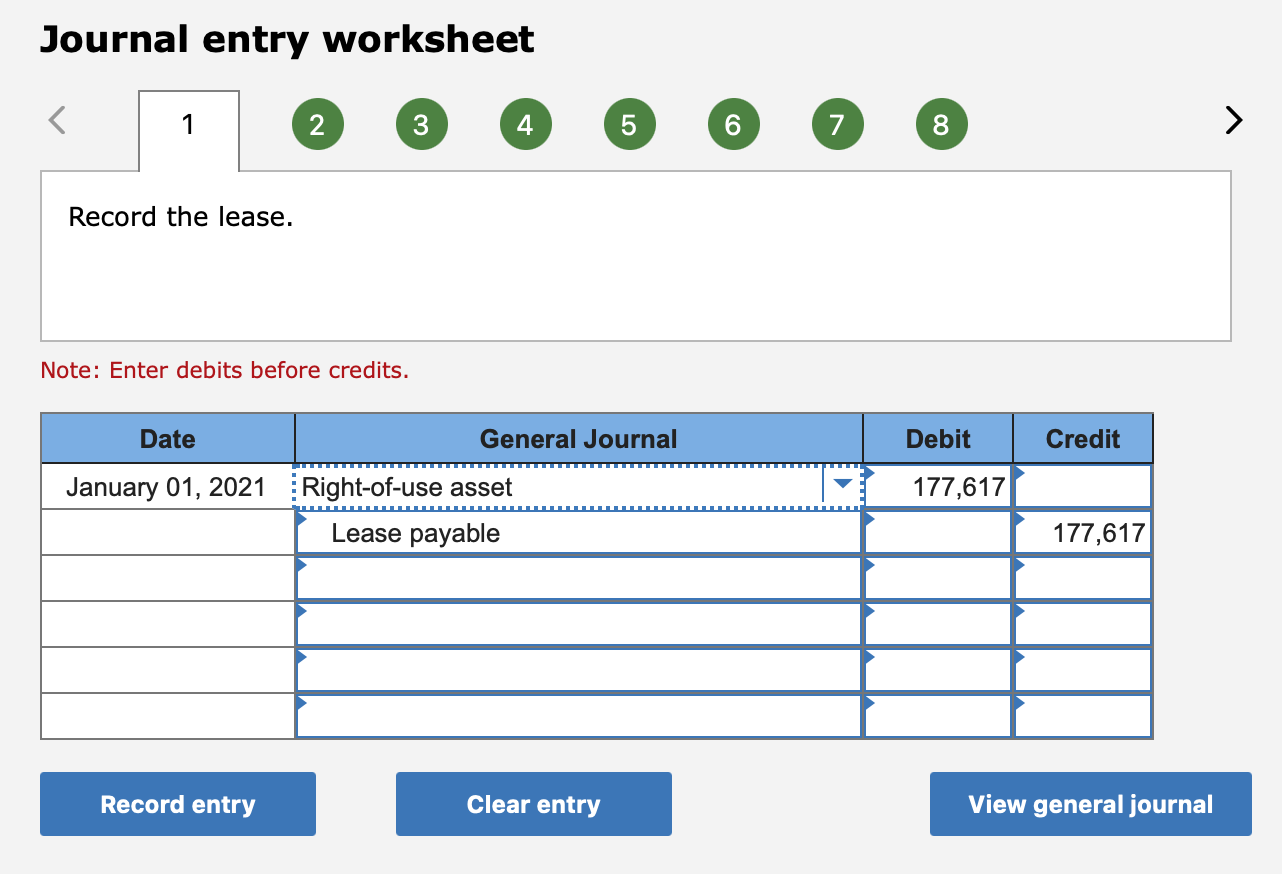This screenshot has width=1282, height=874.
Task: Open step 7 of the worksheet
Action: pyautogui.click(x=838, y=123)
